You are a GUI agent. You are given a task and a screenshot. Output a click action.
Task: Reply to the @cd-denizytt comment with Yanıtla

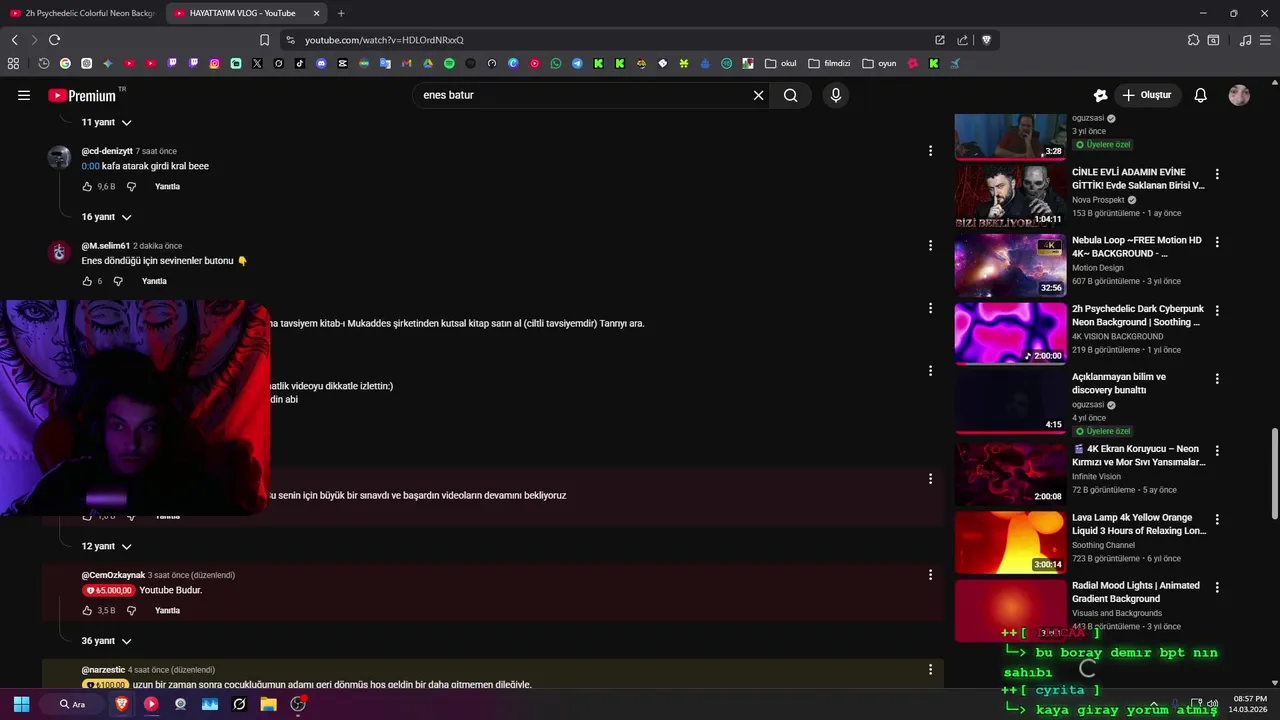click(167, 187)
